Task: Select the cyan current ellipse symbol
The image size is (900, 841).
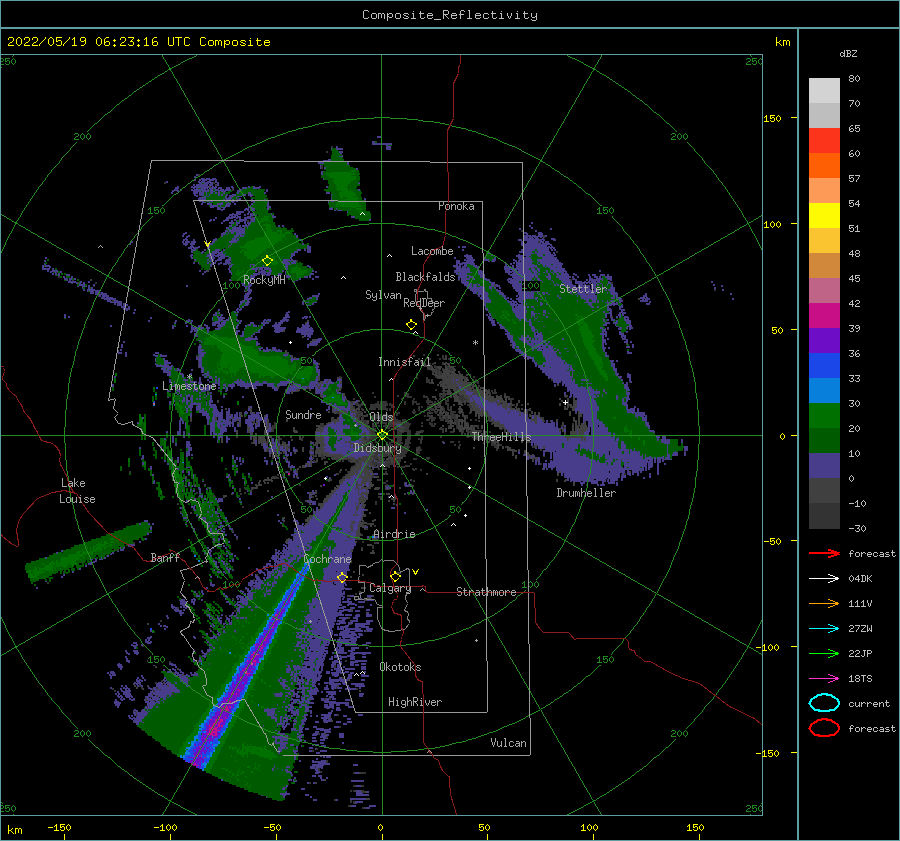Action: coord(824,703)
